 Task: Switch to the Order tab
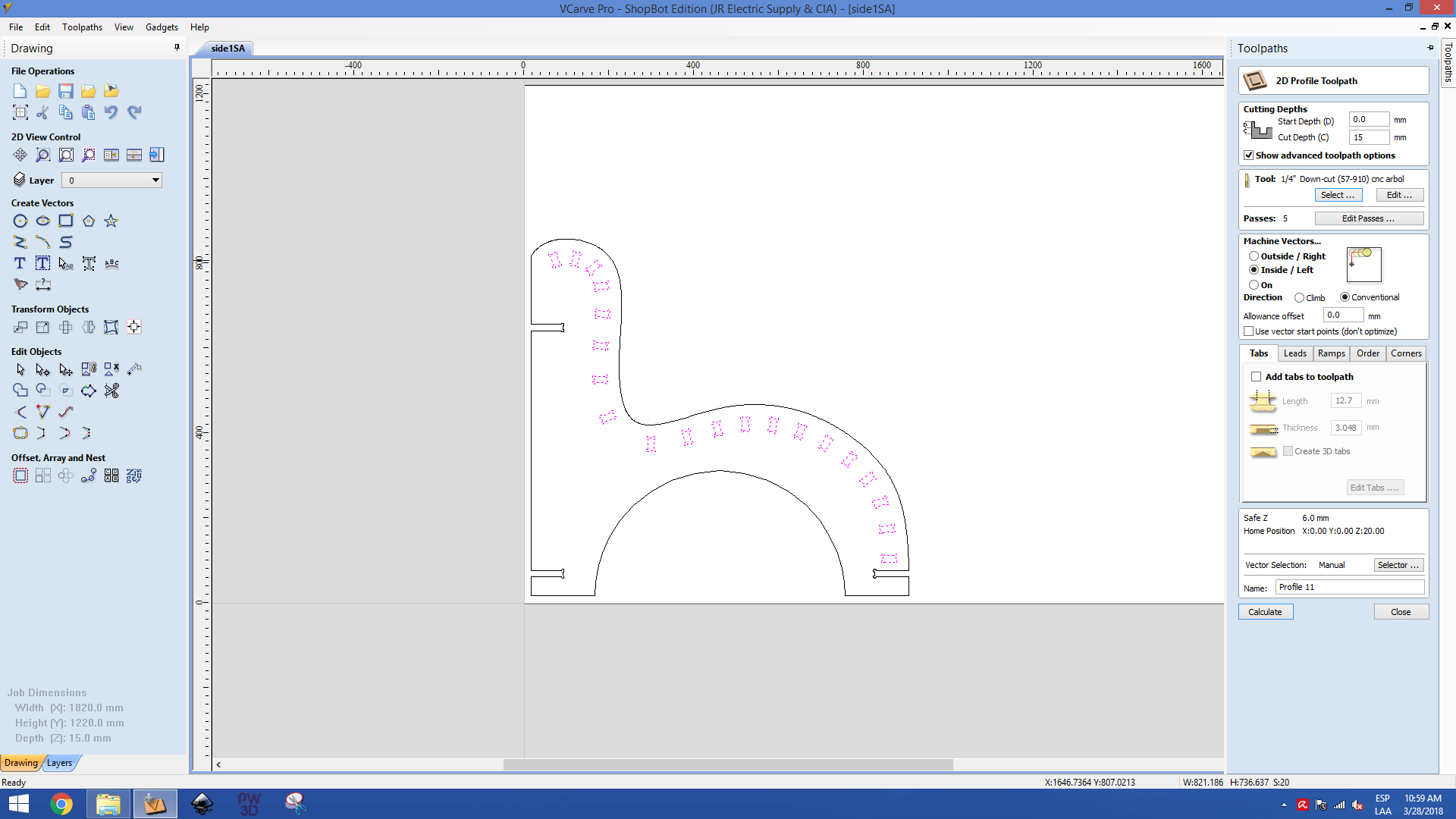click(x=1368, y=353)
